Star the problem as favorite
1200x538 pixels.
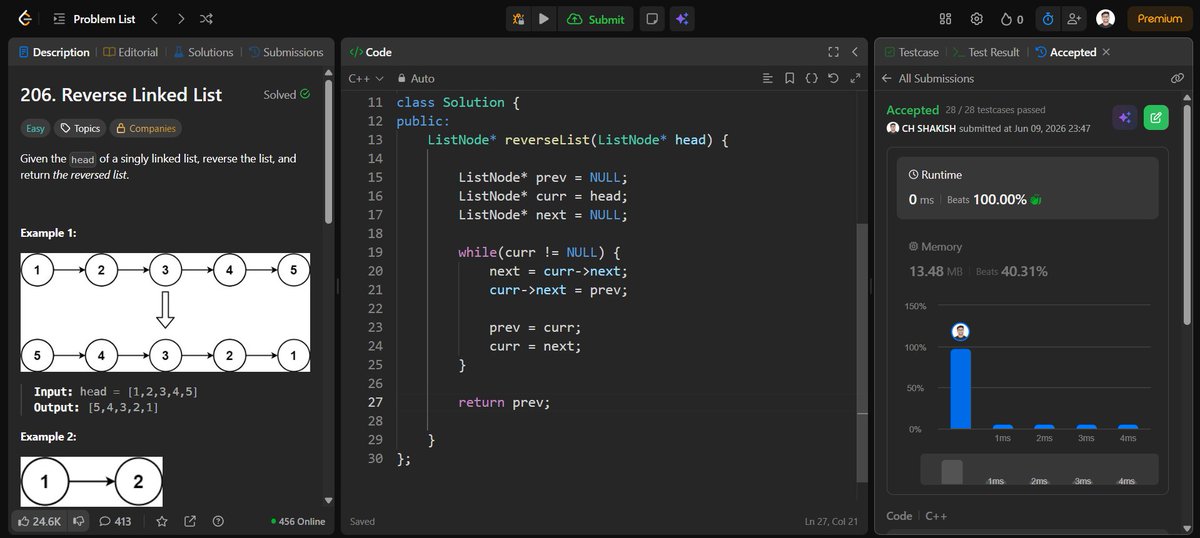[161, 521]
